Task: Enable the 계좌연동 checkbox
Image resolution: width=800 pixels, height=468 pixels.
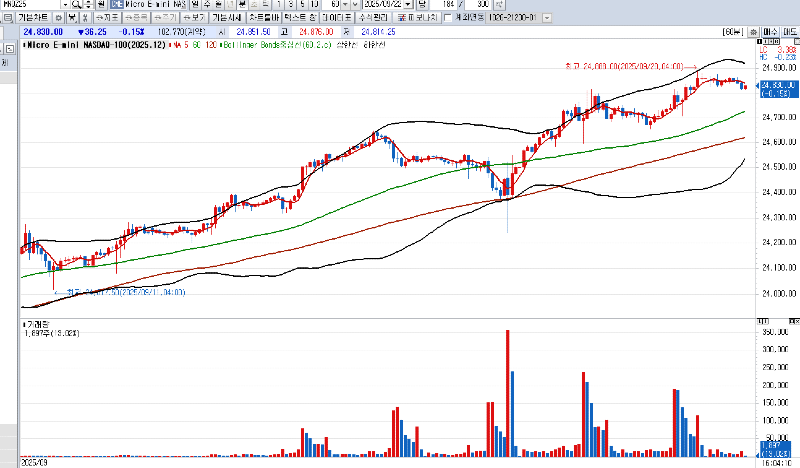Action: (446, 18)
